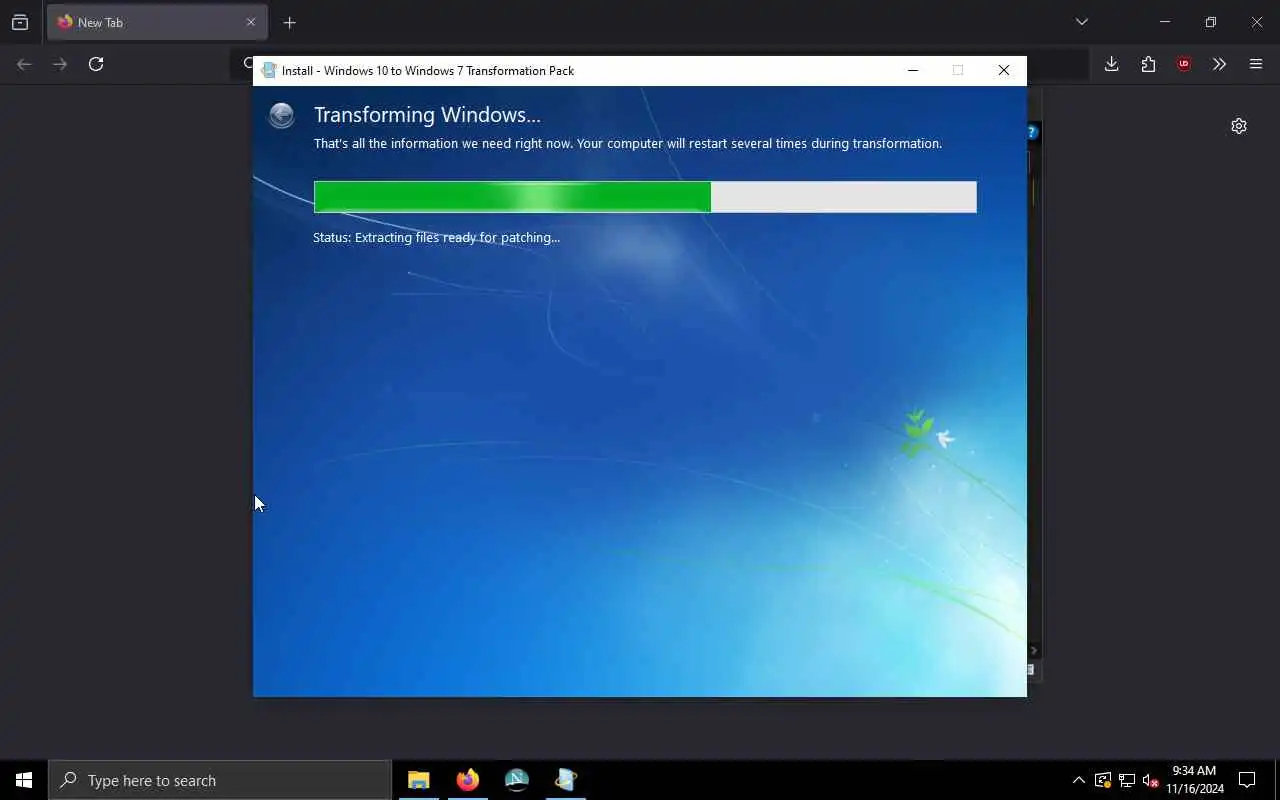Screen dimensions: 1280x800
Task: Open network status tray icon
Action: click(x=1127, y=780)
